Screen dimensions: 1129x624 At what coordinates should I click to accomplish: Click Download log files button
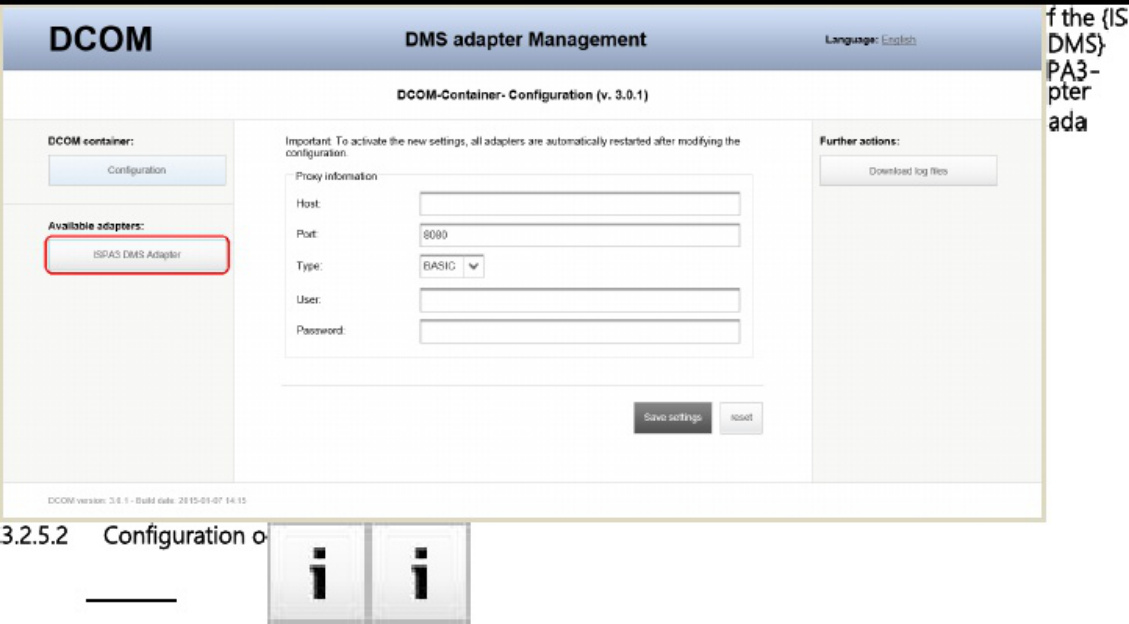click(x=908, y=171)
